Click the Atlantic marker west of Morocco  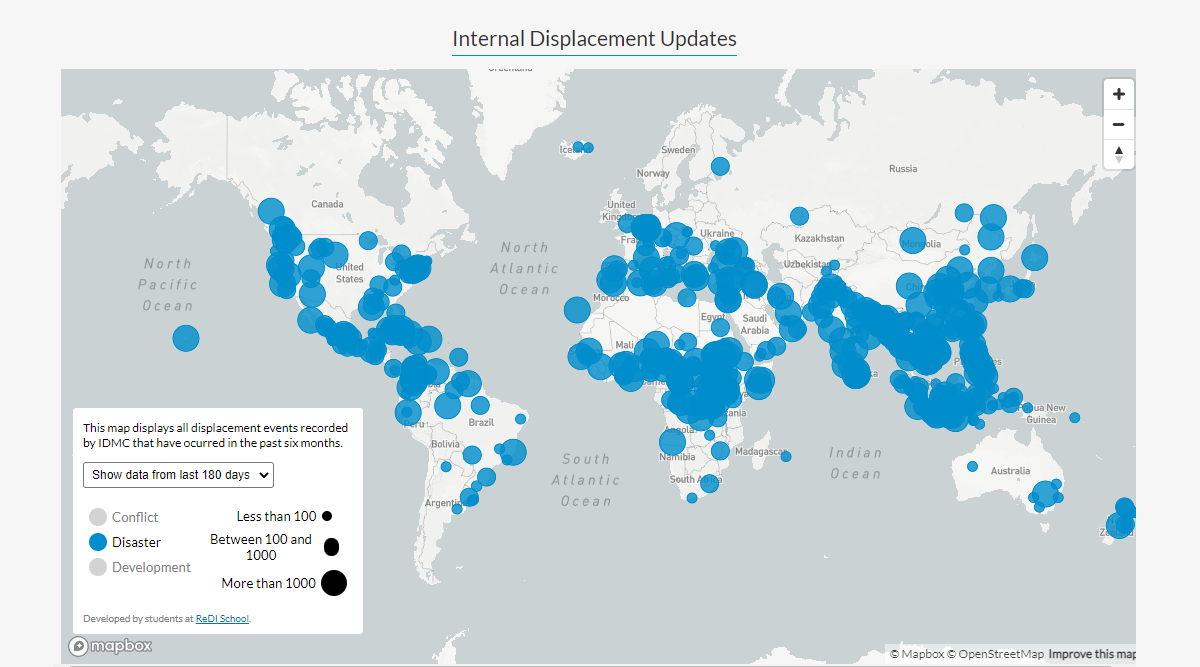click(577, 310)
